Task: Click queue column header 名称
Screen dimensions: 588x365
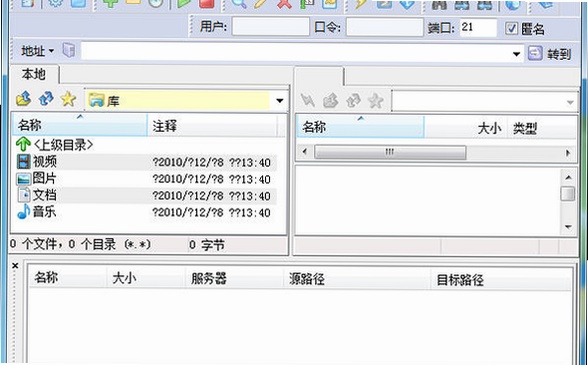Action: pos(68,278)
